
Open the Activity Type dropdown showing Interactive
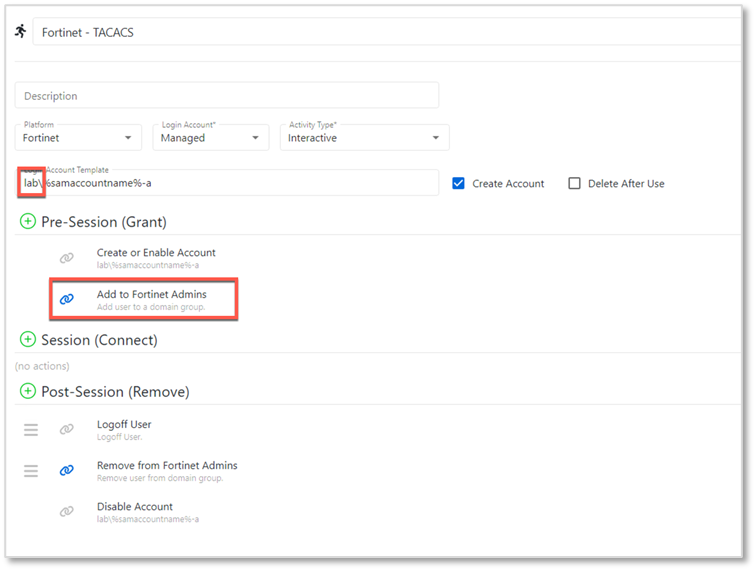(x=364, y=138)
